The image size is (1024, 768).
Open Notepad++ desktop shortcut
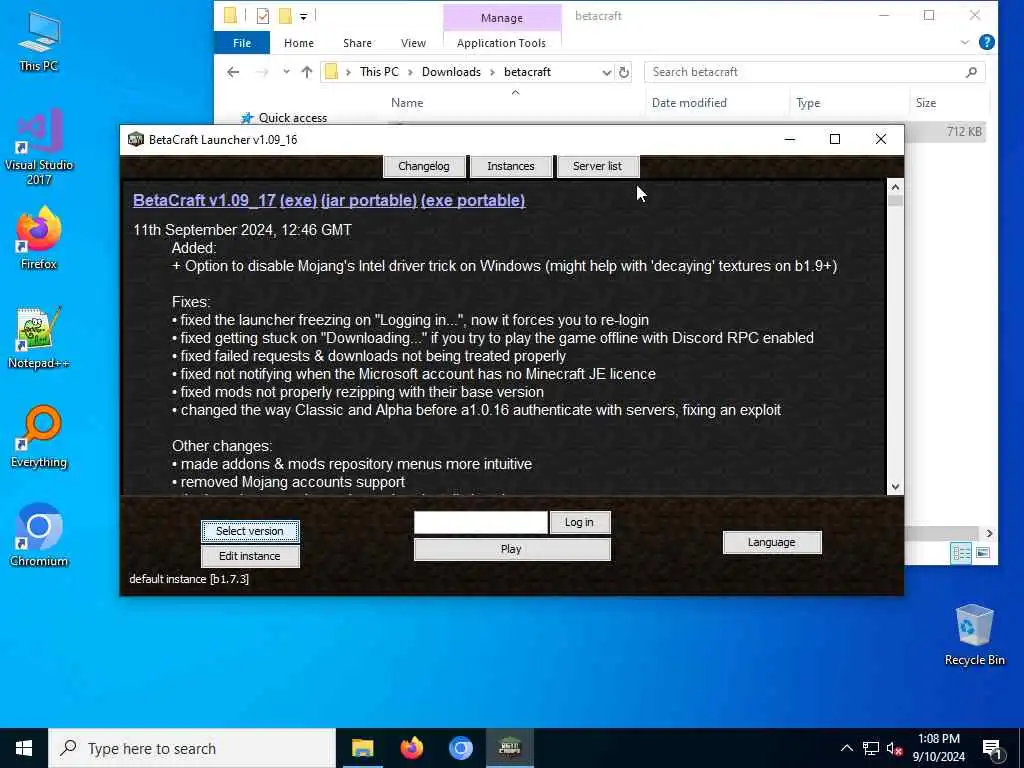(x=39, y=338)
